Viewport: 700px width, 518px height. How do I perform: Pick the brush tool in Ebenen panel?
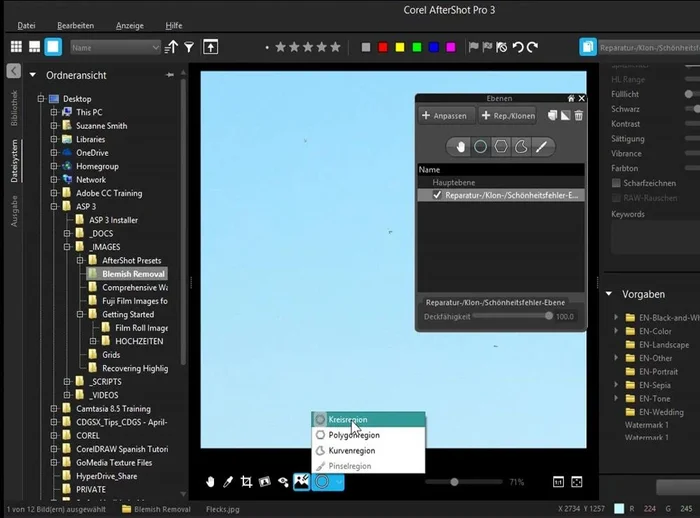(541, 146)
